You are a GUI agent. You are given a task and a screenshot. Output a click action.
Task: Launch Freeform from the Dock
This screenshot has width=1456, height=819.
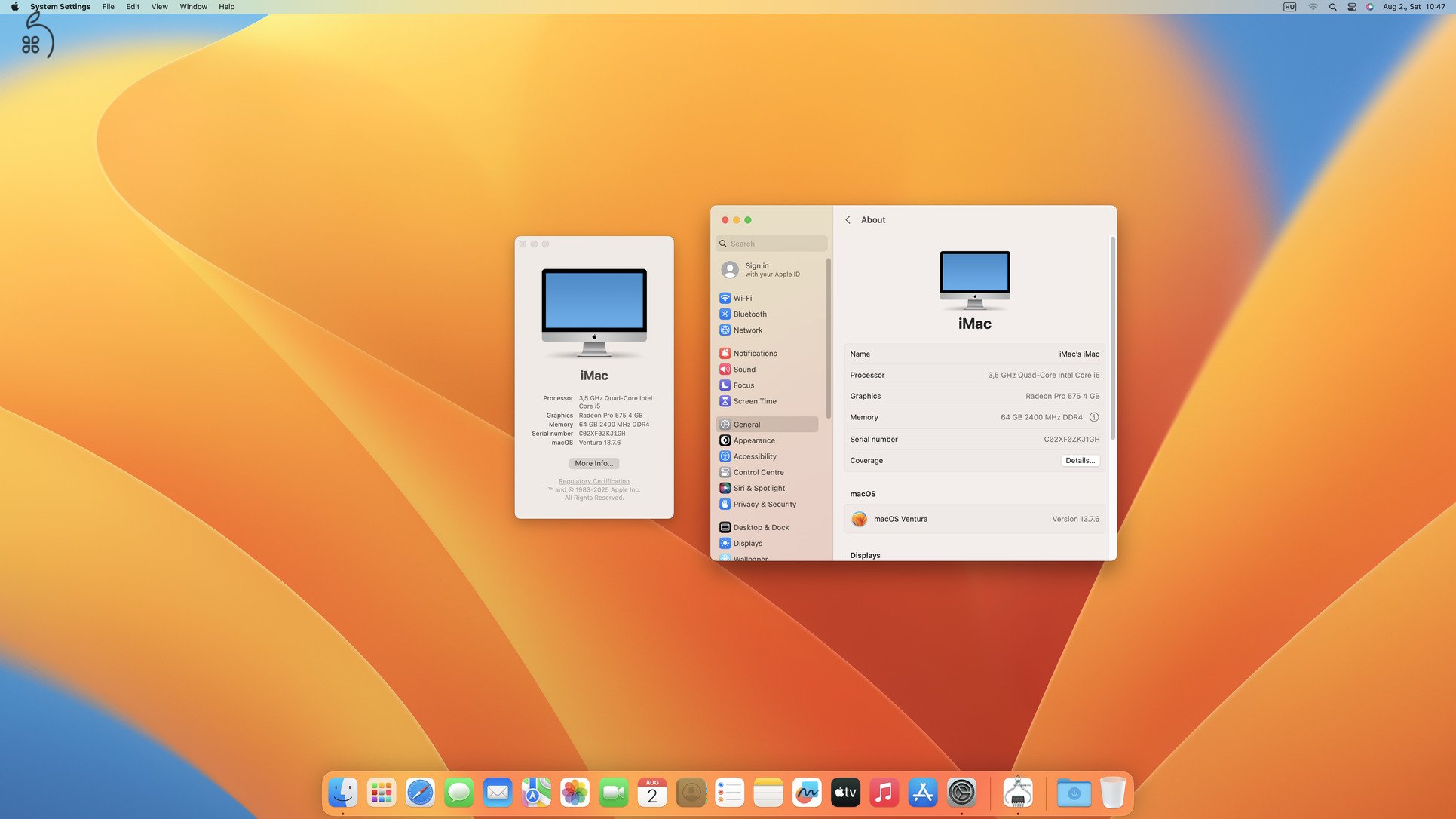807,793
